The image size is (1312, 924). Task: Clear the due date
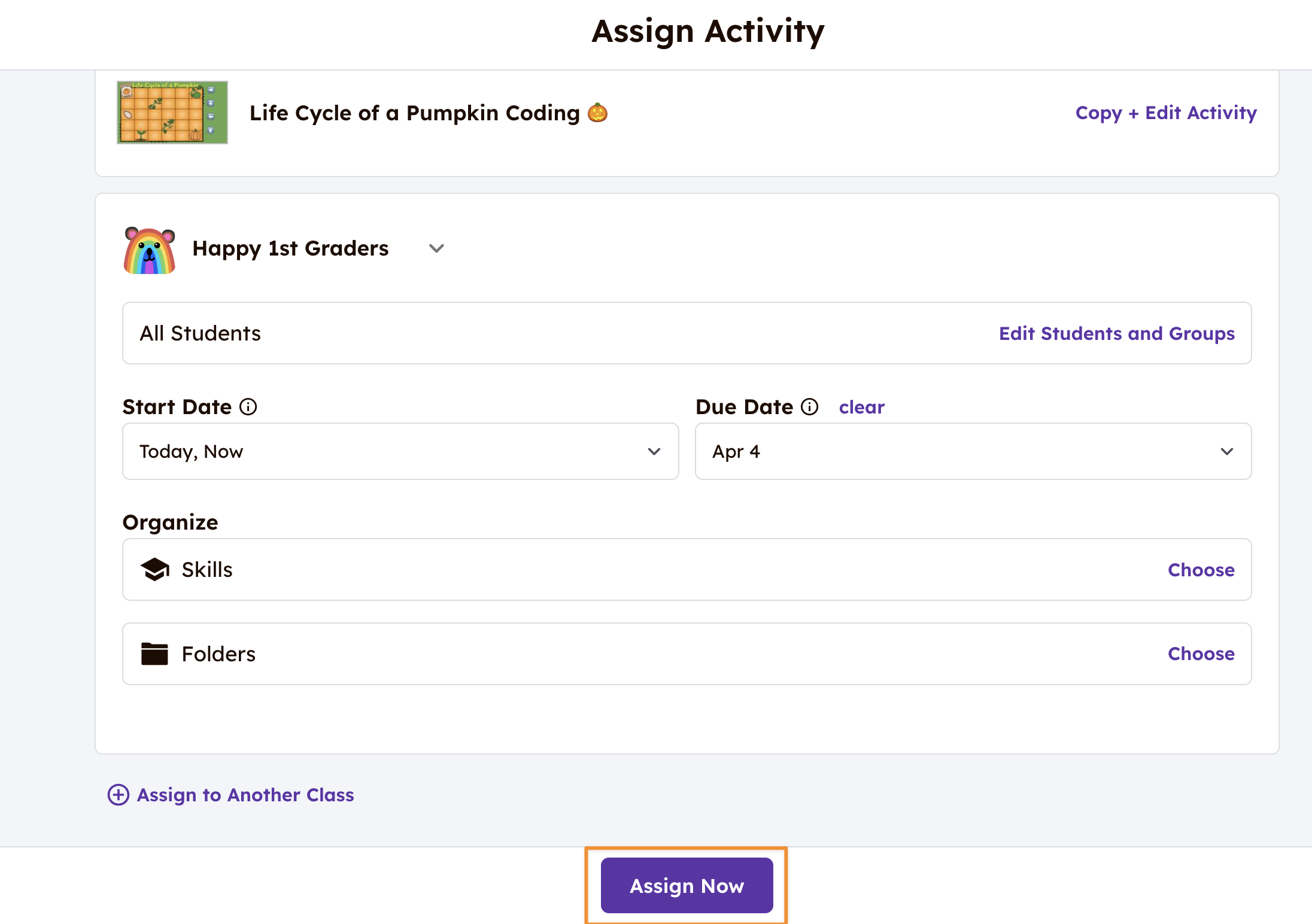(x=861, y=407)
